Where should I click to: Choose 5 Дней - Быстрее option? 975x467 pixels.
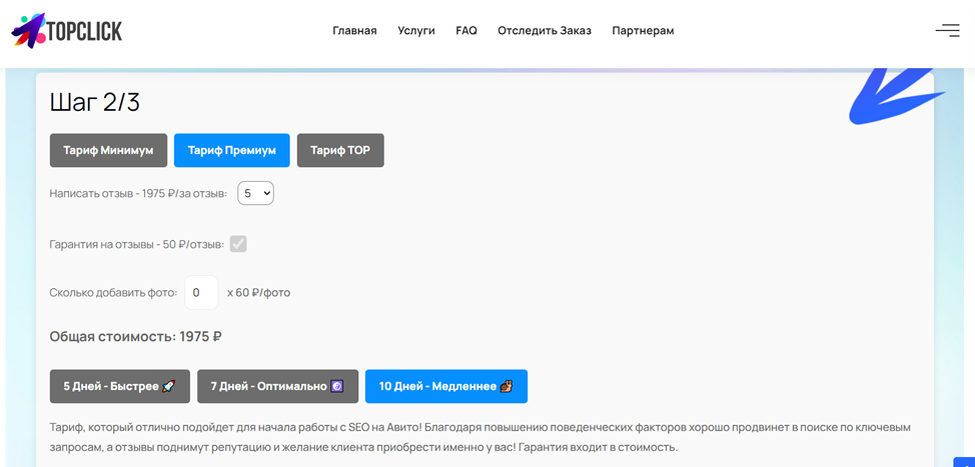pyautogui.click(x=119, y=386)
